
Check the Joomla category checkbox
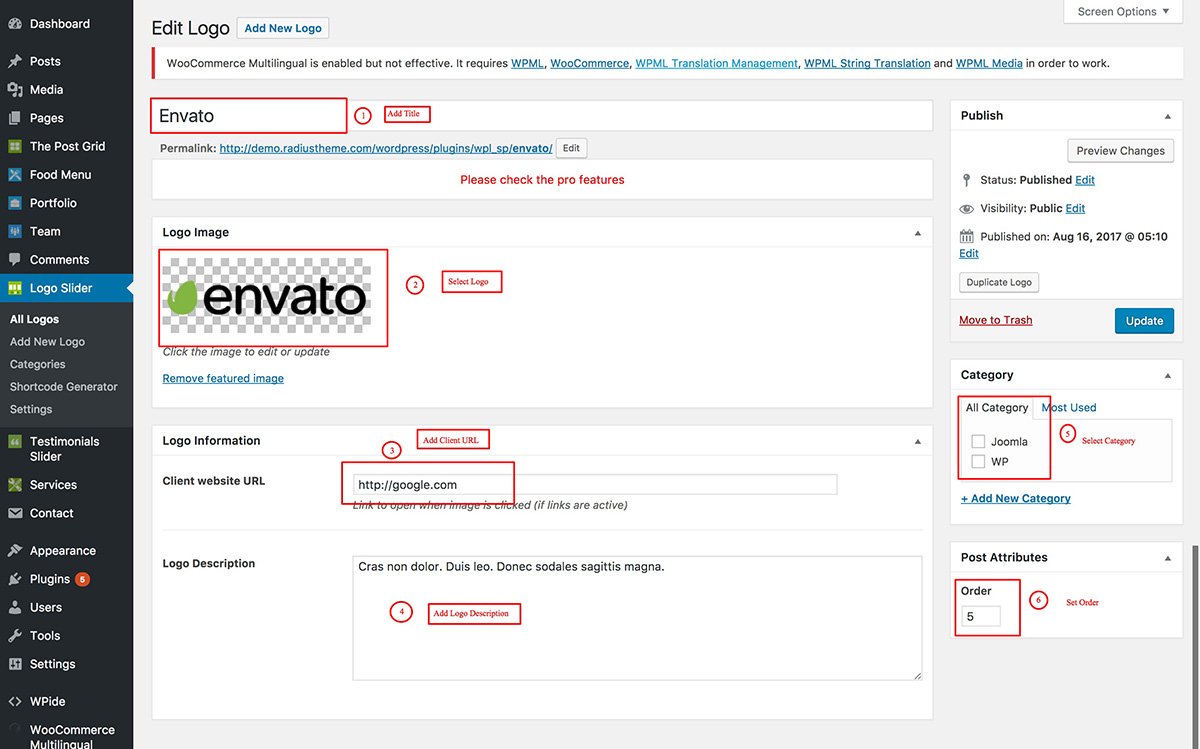(978, 441)
